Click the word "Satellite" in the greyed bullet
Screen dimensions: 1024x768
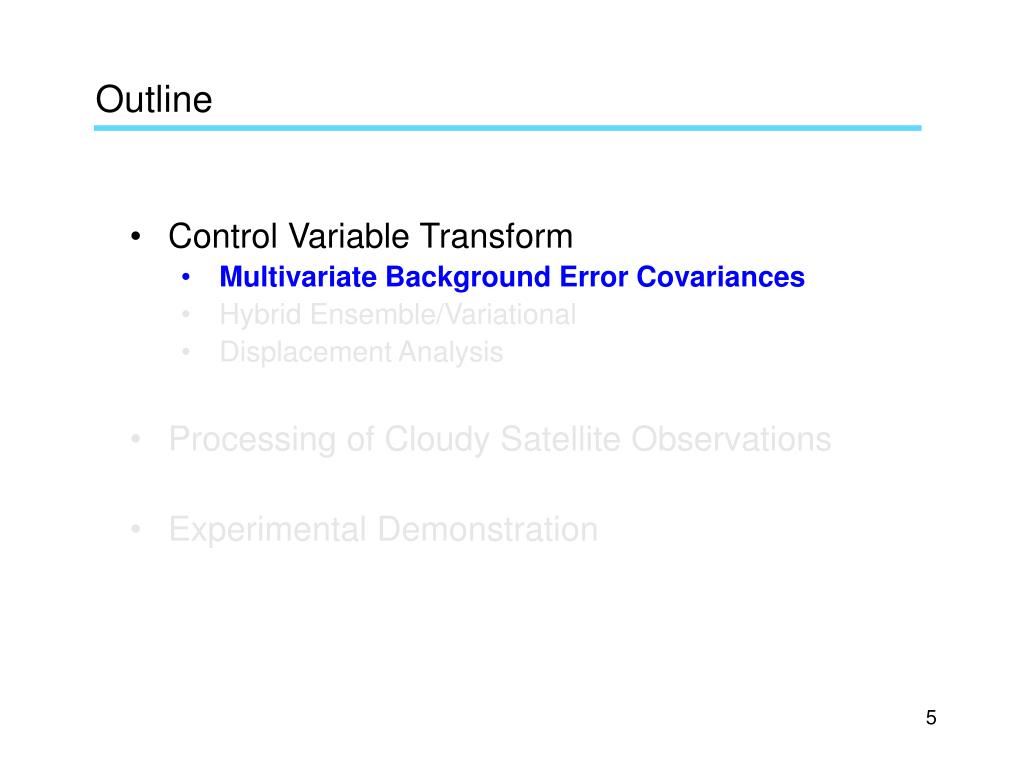click(x=560, y=439)
